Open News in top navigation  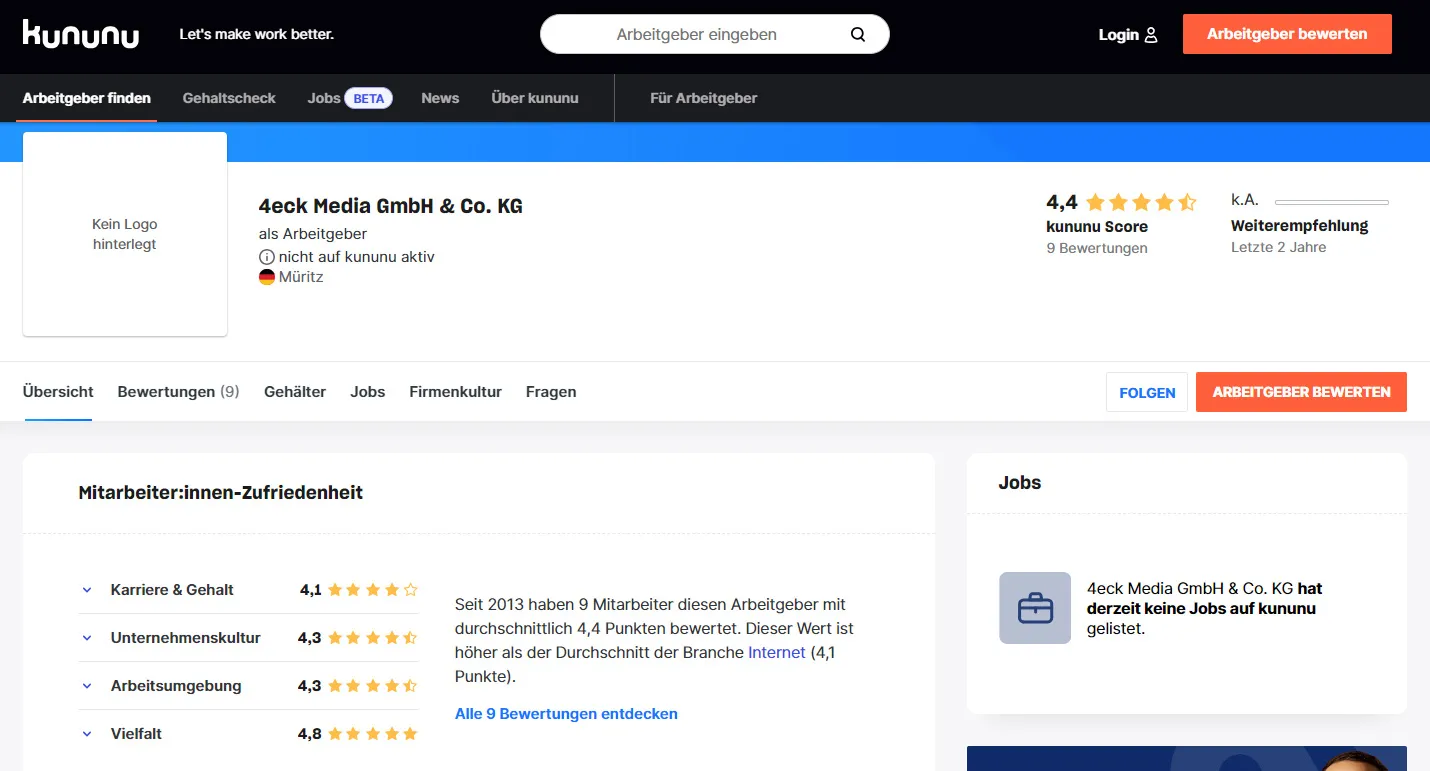coord(440,98)
